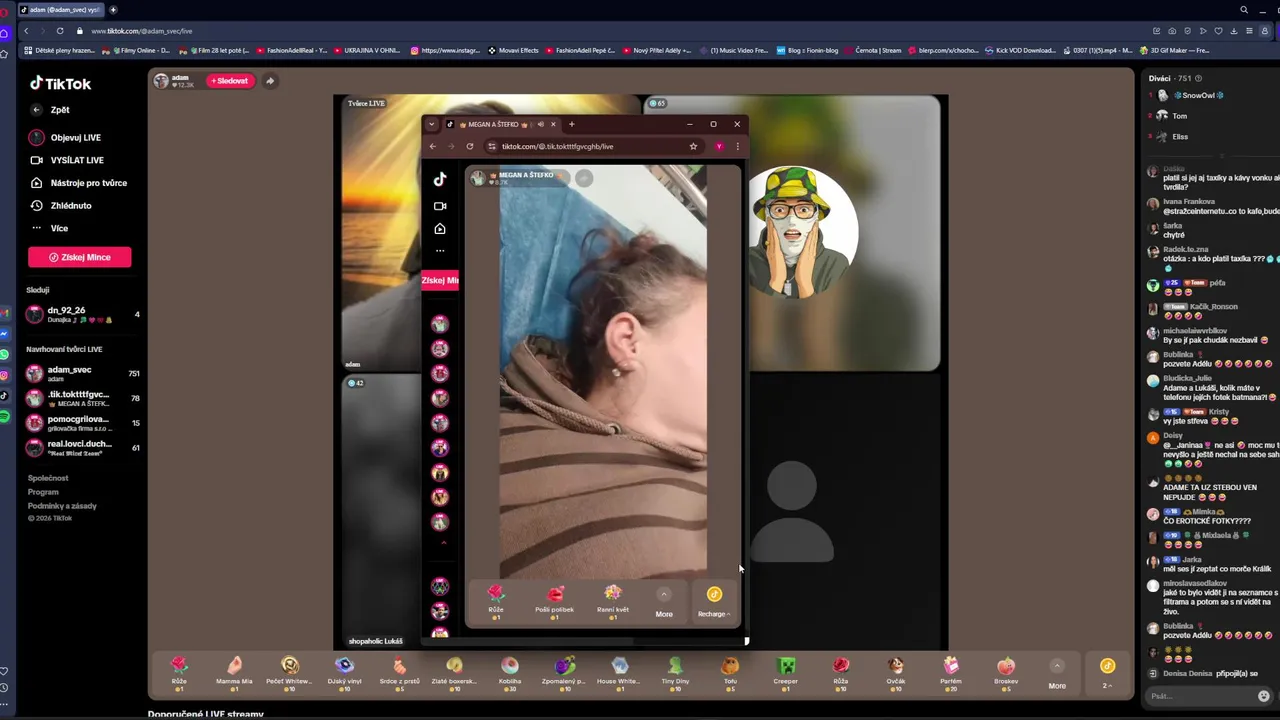Send the Pečeť Whitew... gift
Screen dimensions: 1280x720
(289, 673)
